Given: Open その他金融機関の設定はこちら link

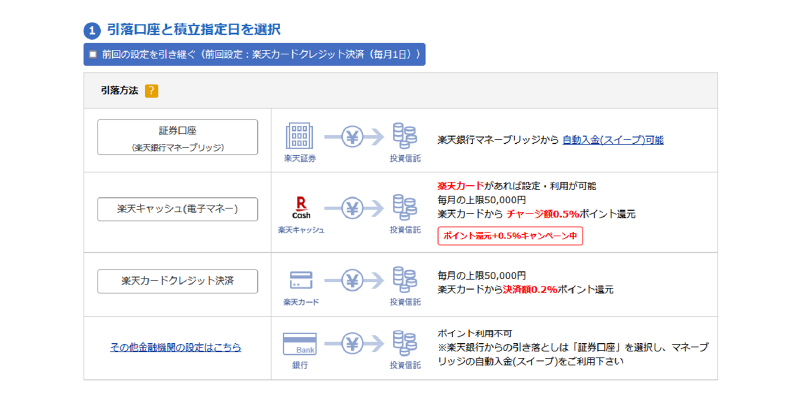Looking at the screenshot, I should point(175,347).
